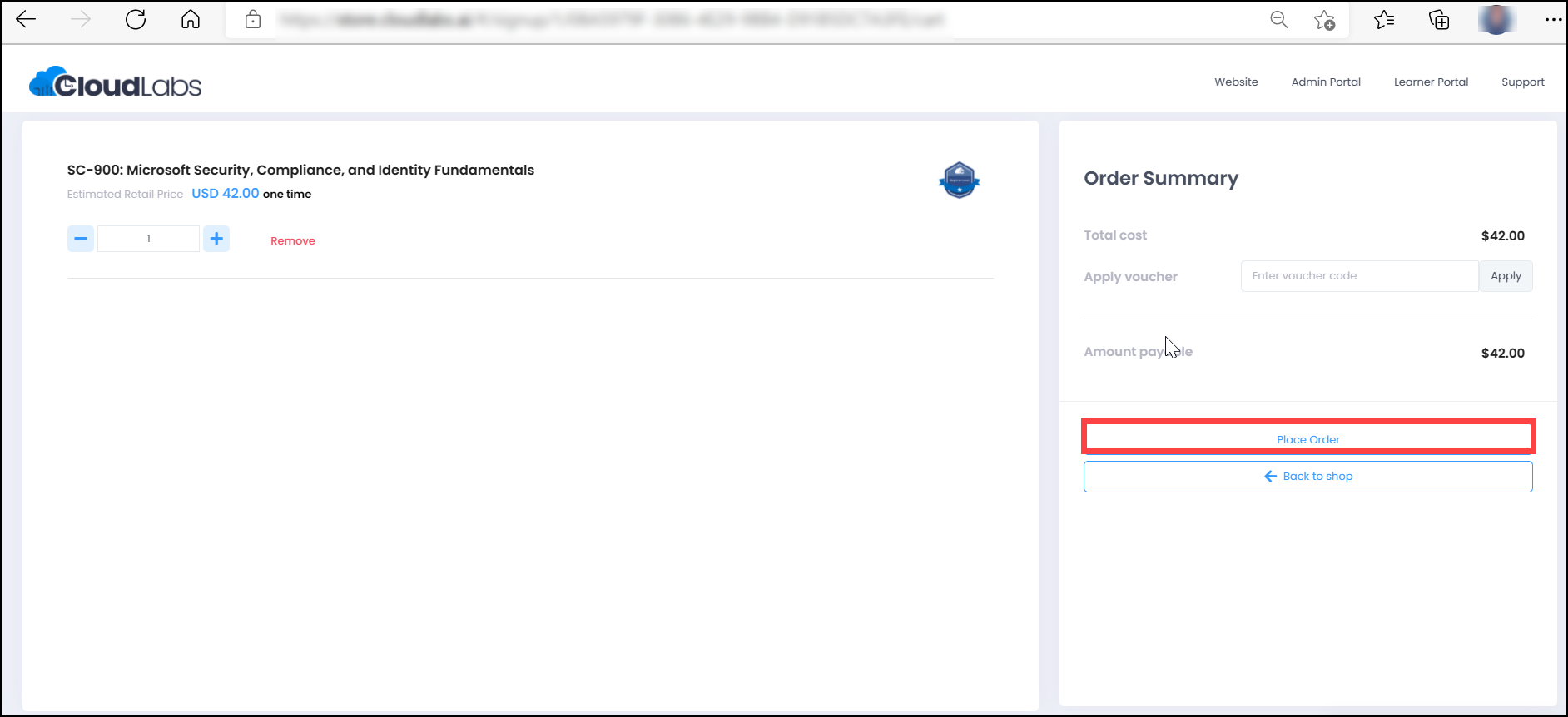
Task: Click the zoom magnifier icon in address bar
Action: pyautogui.click(x=1279, y=19)
